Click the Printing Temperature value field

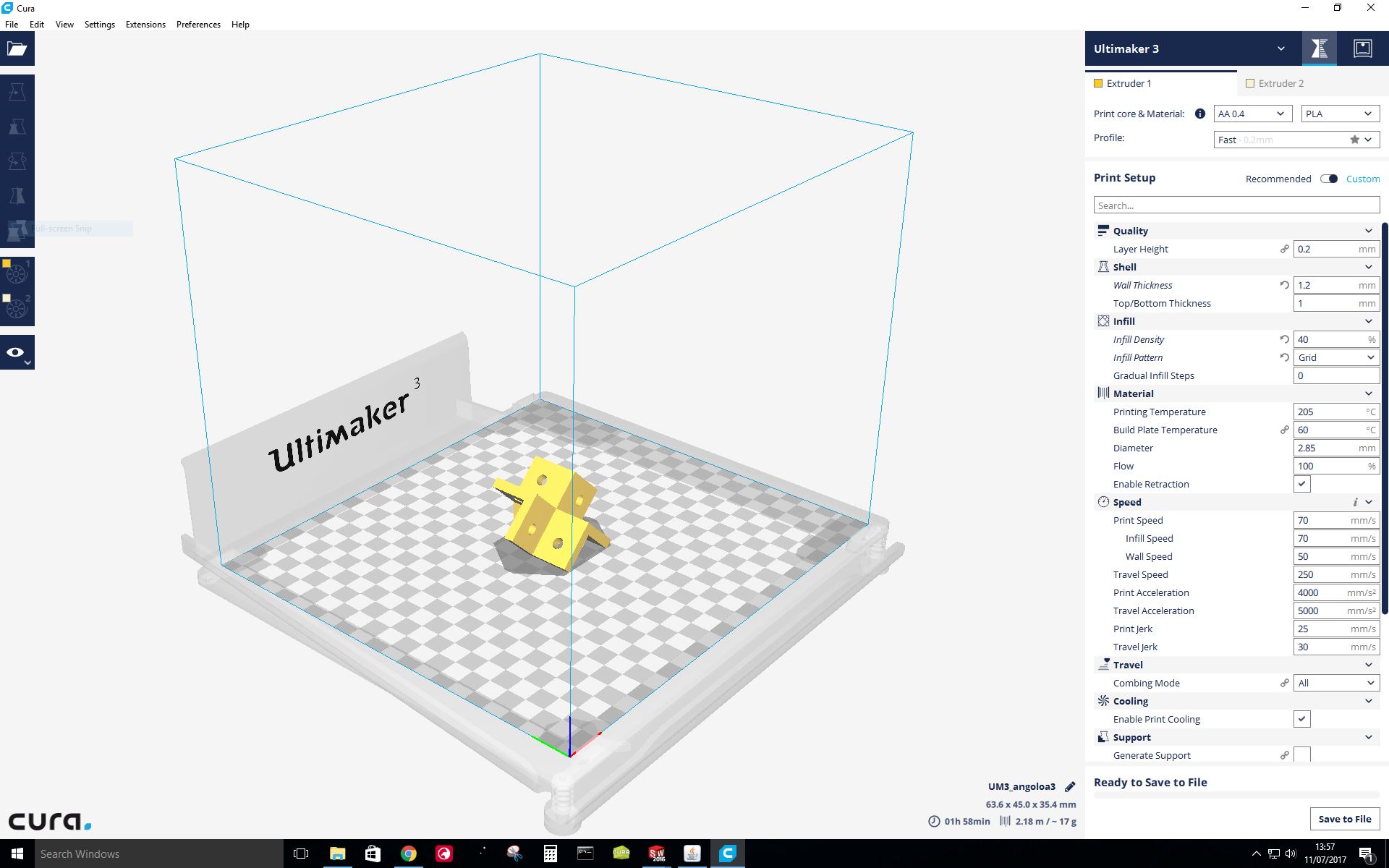[x=1336, y=412]
